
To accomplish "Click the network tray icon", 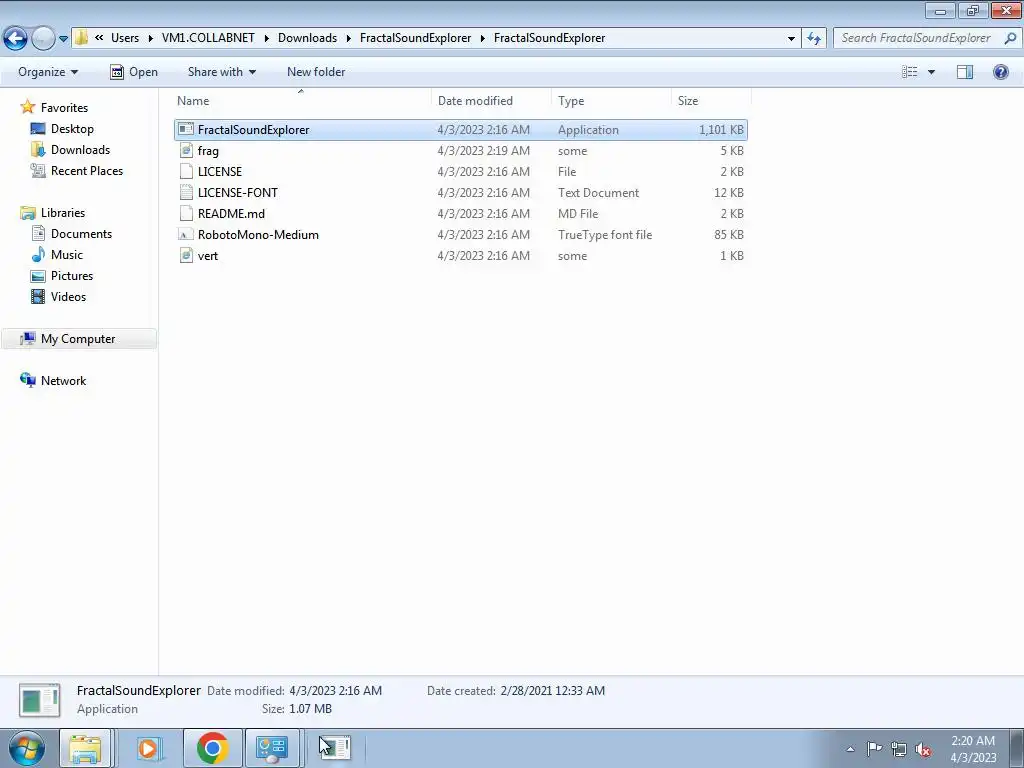I will [899, 749].
